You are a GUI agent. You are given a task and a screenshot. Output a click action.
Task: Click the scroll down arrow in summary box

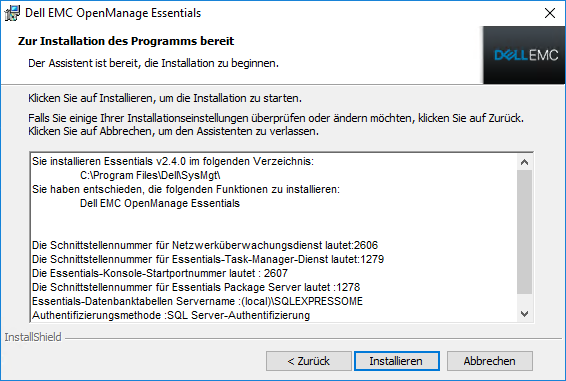[x=524, y=314]
